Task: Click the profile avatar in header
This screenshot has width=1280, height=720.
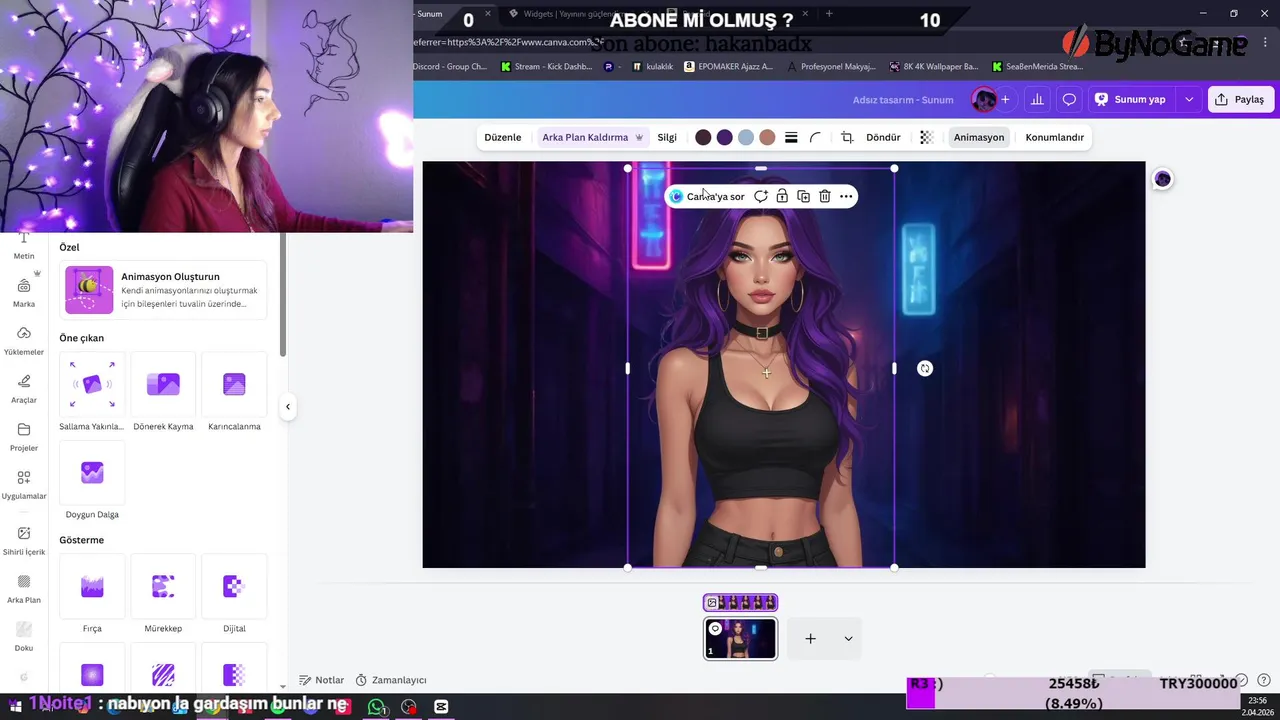Action: point(984,99)
